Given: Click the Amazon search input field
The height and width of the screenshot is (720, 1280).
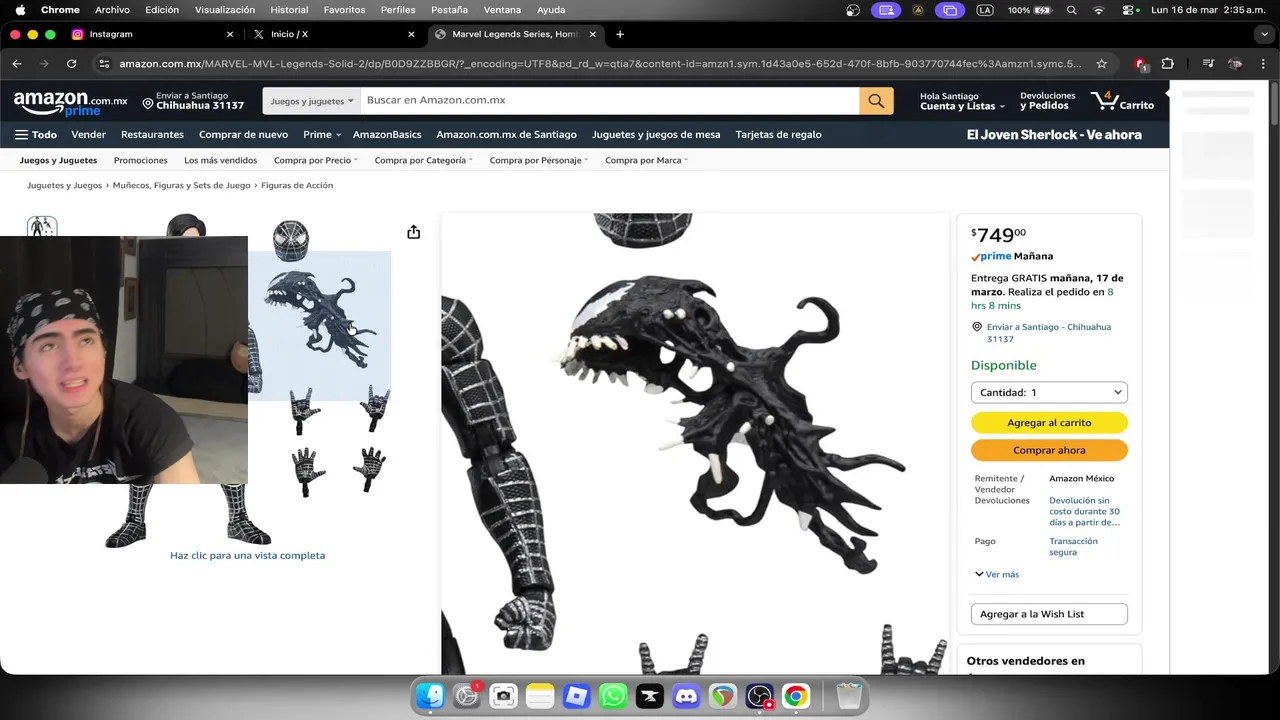Looking at the screenshot, I should click(x=610, y=101).
